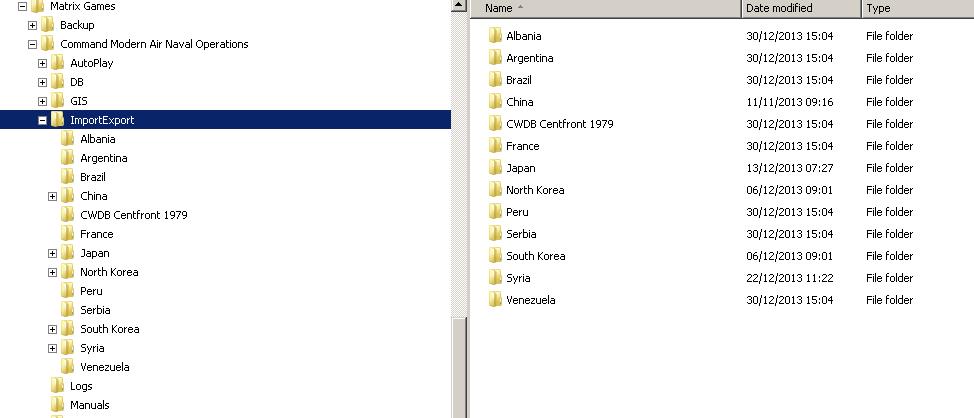Expand the GIS tree node

[x=42, y=101]
